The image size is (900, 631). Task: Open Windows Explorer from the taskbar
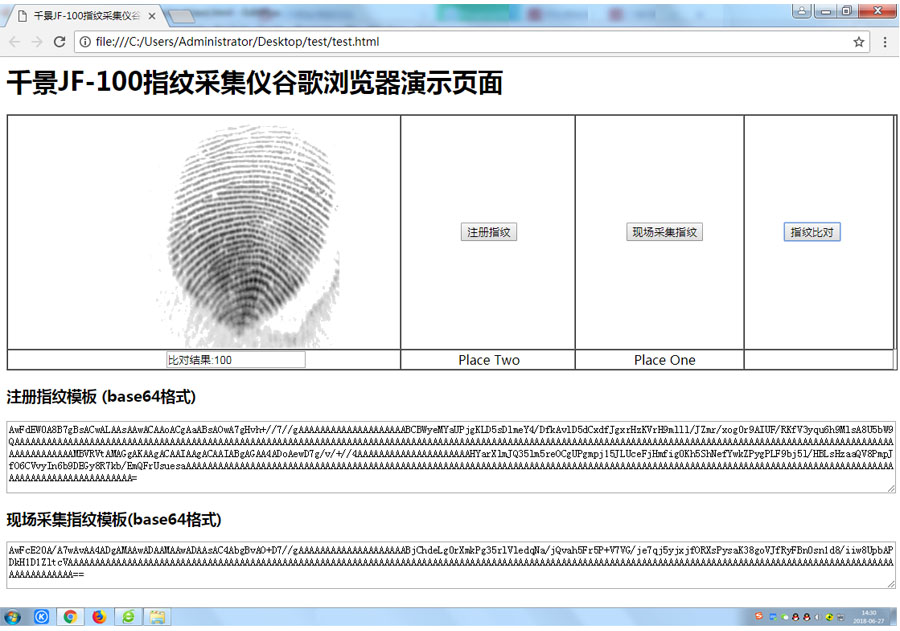point(156,616)
